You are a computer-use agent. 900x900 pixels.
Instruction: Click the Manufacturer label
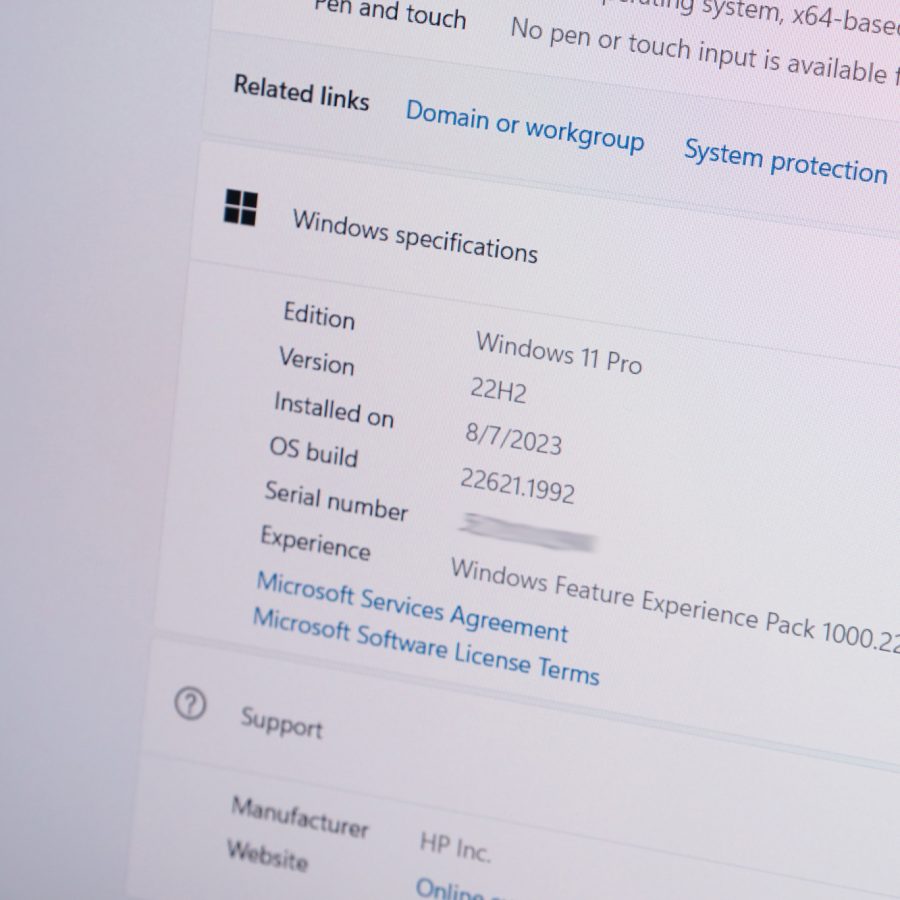(x=300, y=816)
